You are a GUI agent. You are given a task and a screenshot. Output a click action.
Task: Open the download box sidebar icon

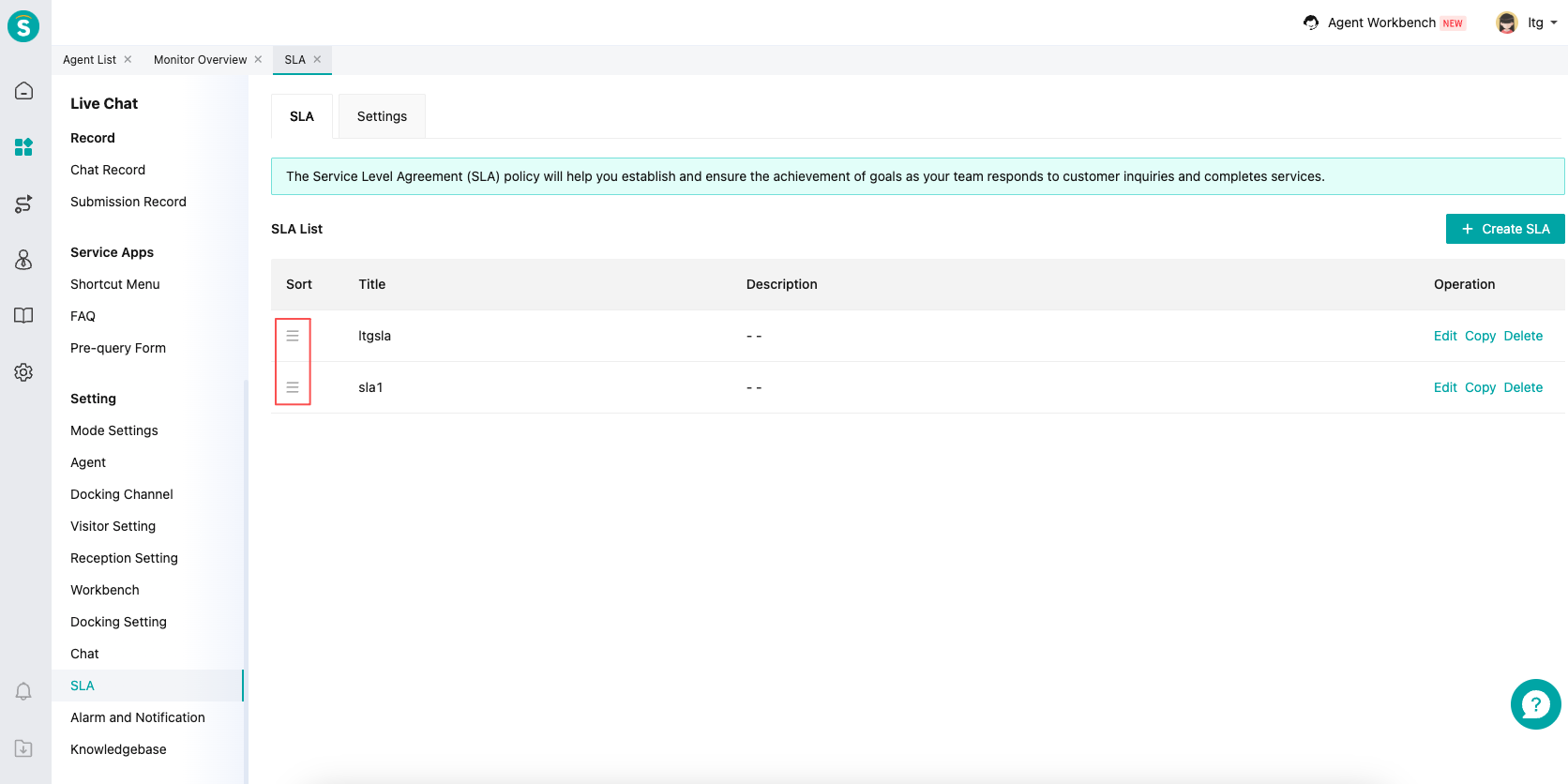(x=23, y=748)
